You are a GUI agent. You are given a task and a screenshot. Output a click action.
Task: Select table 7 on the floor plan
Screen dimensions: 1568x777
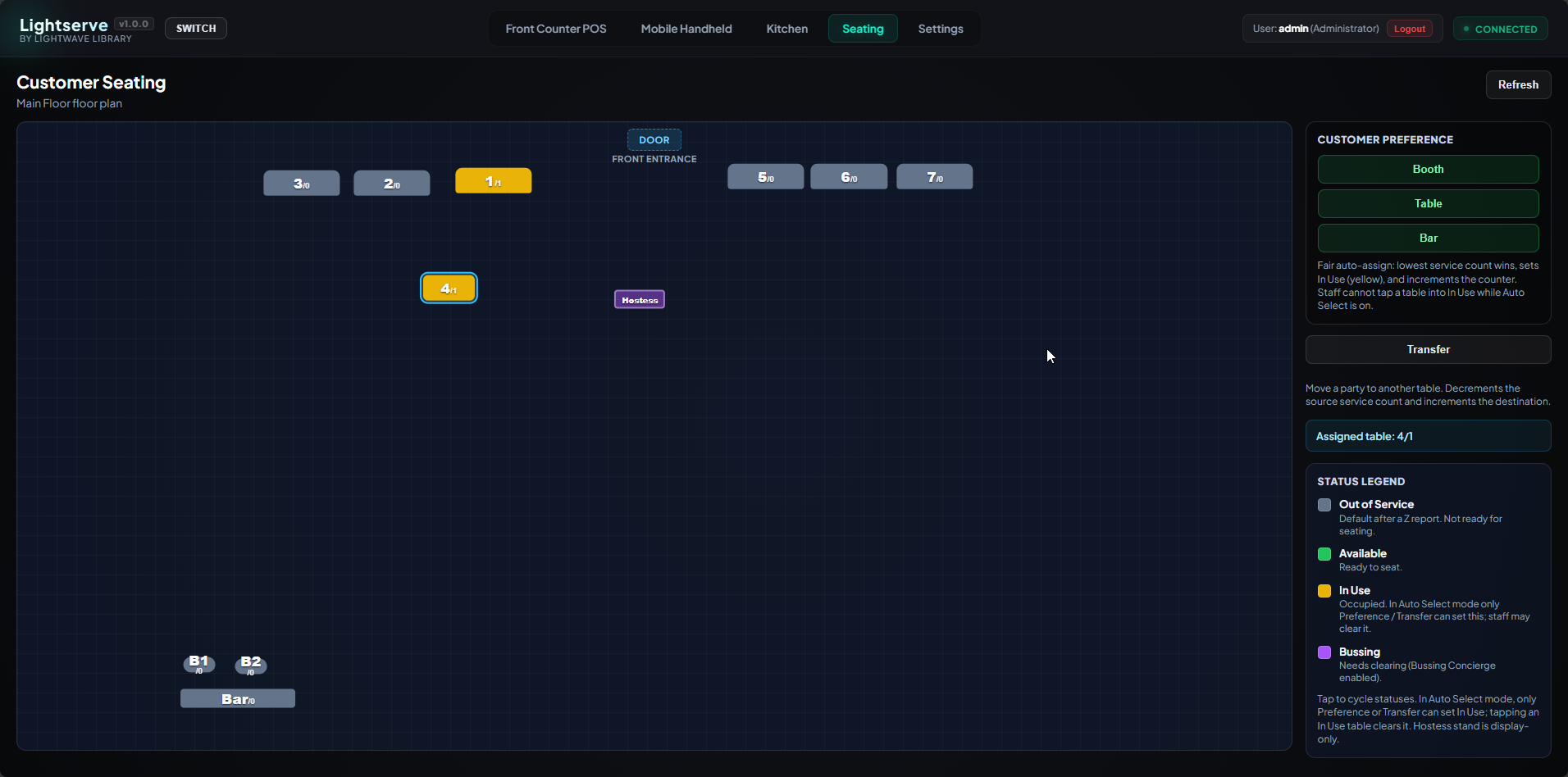pyautogui.click(x=934, y=177)
